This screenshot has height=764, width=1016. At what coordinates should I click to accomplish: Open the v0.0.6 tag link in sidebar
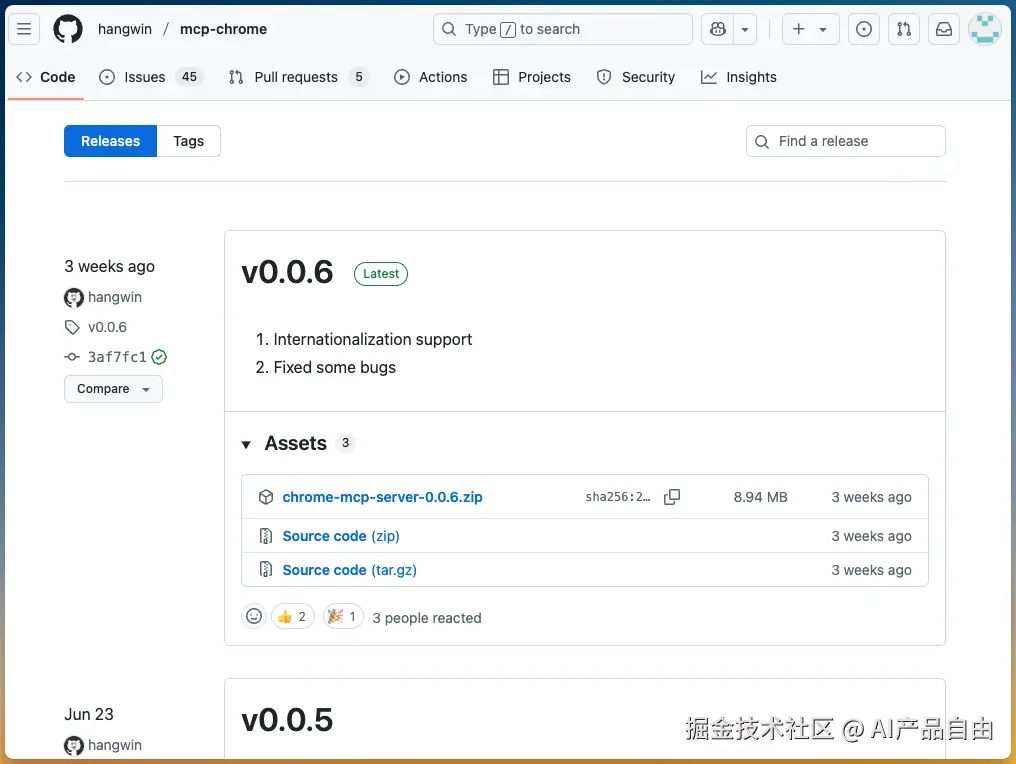[108, 327]
